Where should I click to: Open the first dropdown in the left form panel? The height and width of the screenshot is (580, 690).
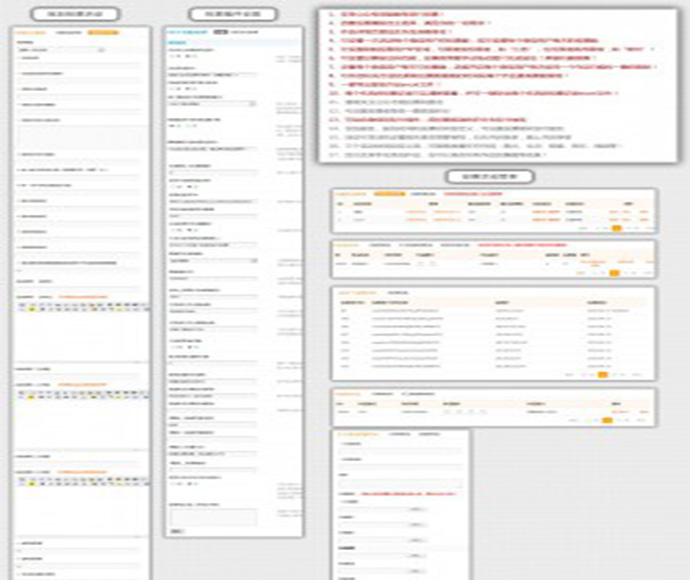61,50
